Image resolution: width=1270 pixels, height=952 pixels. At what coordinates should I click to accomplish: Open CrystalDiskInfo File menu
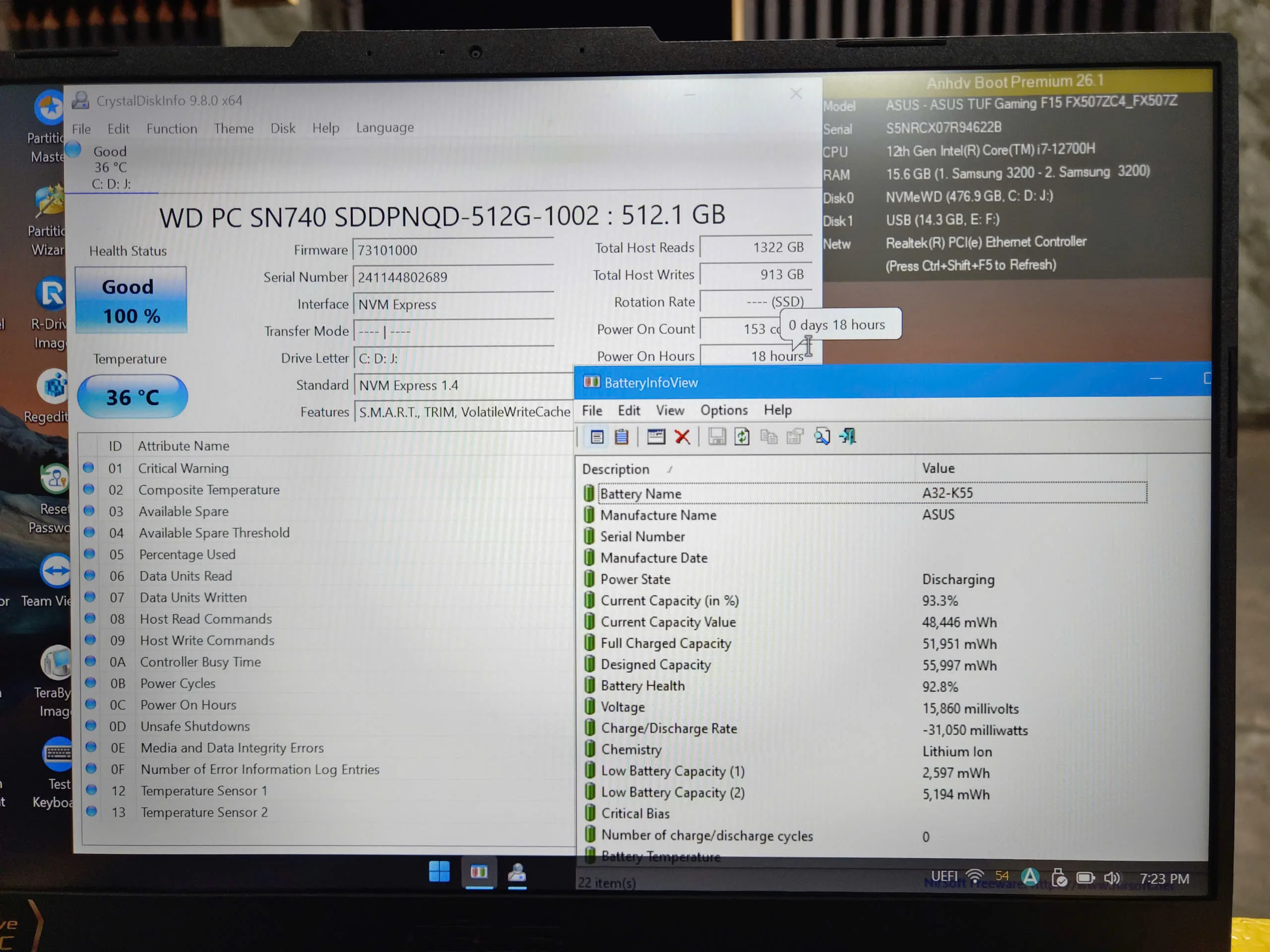81,129
